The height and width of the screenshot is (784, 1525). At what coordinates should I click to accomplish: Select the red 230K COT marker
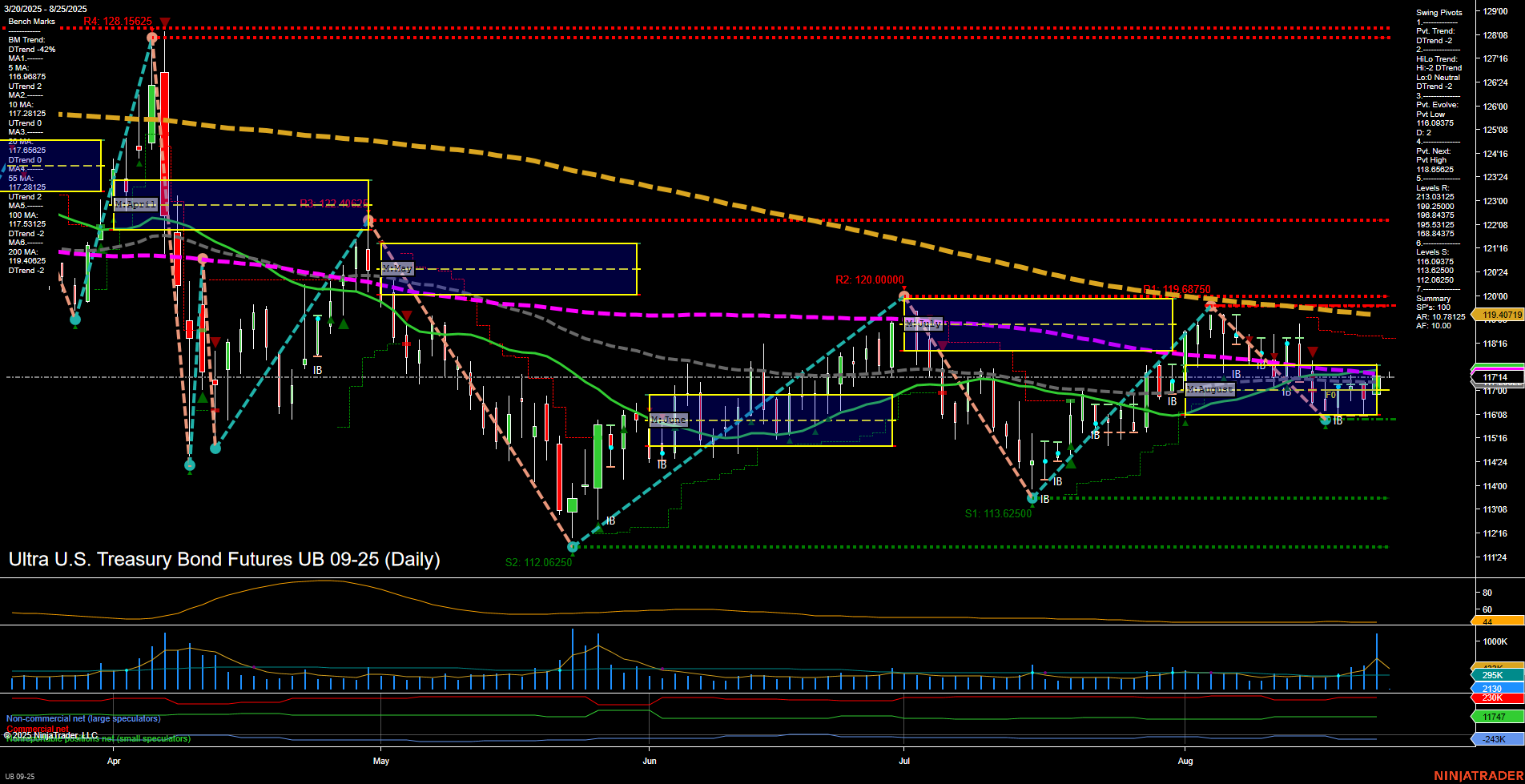(x=1491, y=698)
